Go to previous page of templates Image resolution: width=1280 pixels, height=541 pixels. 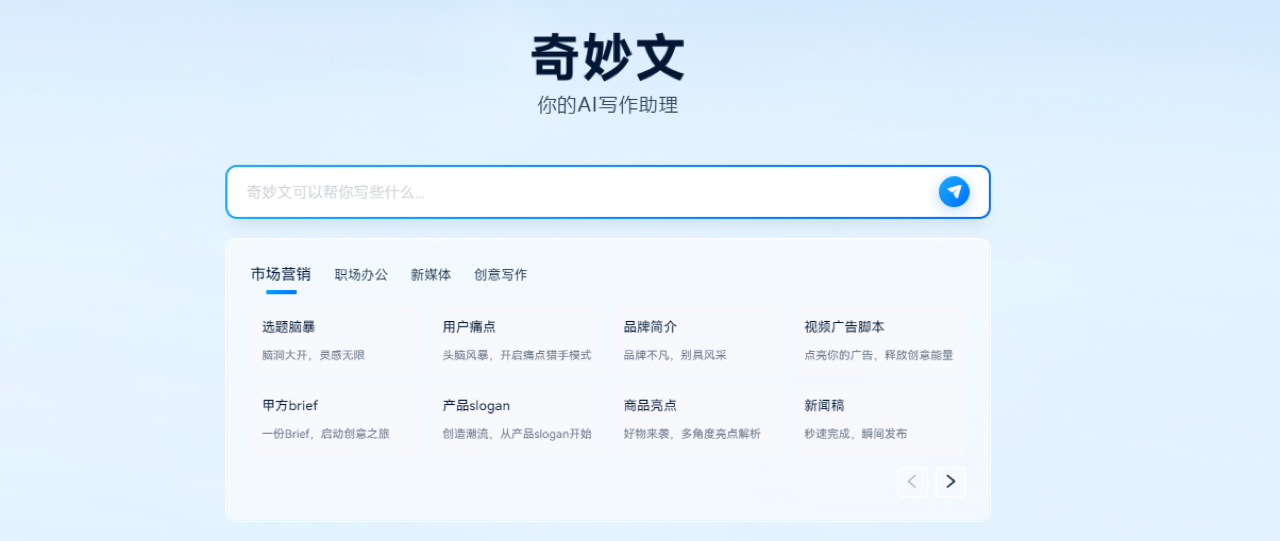pos(912,482)
